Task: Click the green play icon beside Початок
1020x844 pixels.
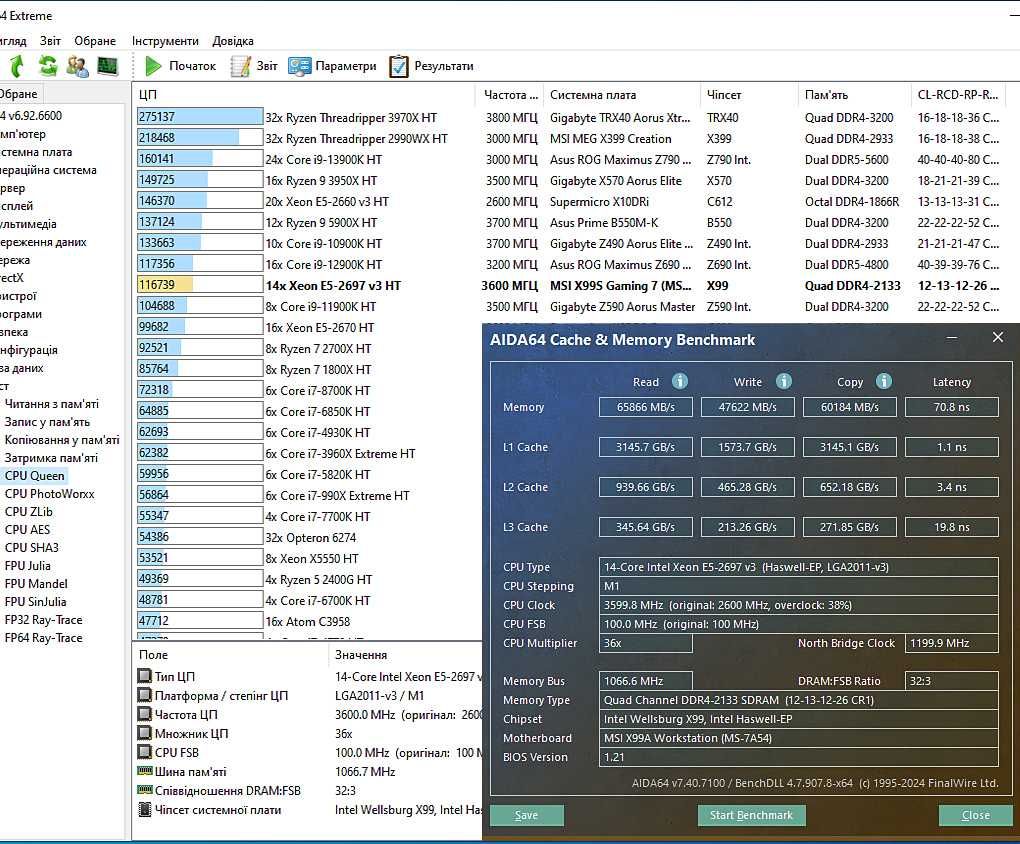Action: point(153,66)
